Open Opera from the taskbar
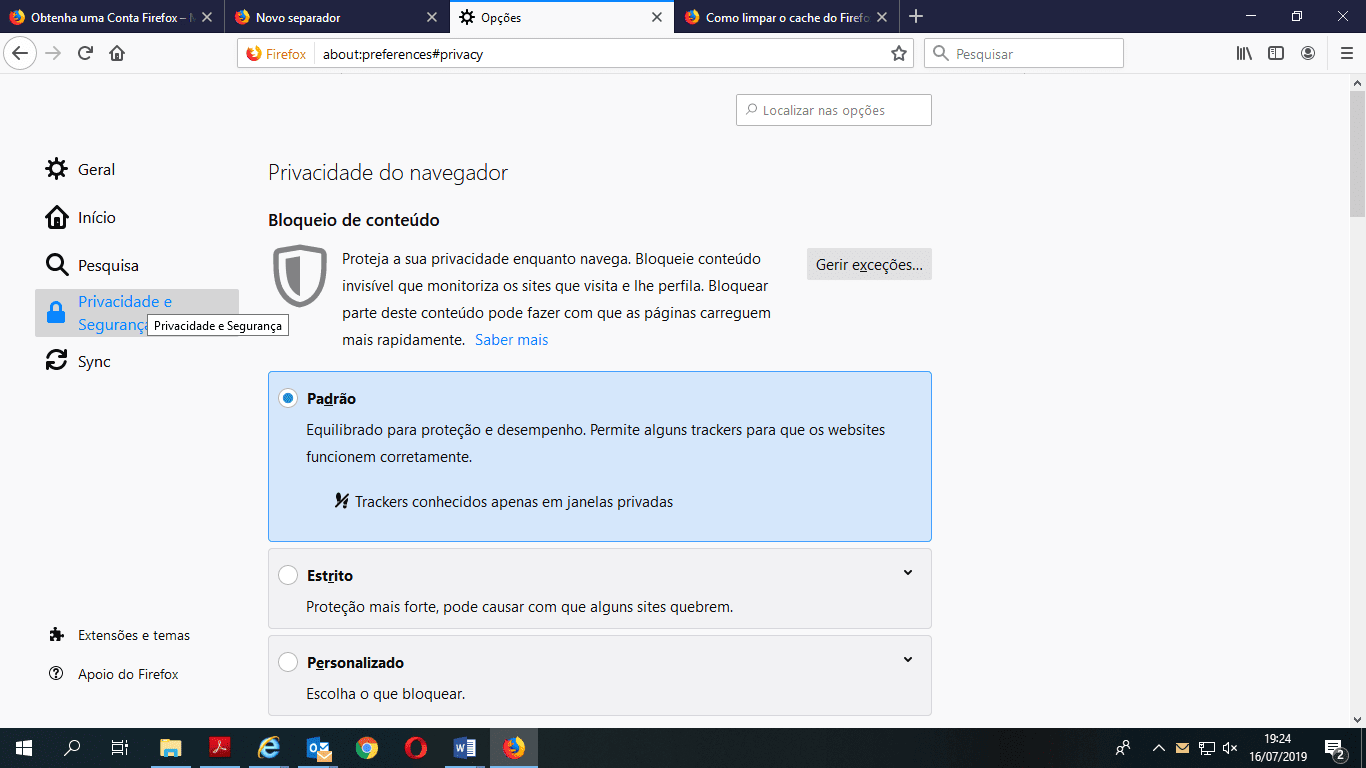This screenshot has width=1366, height=768. click(415, 747)
